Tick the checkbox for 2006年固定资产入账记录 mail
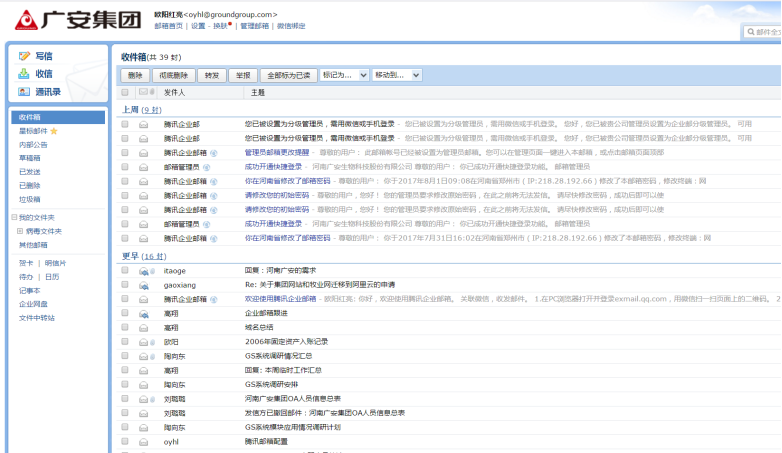782x453 pixels. tap(125, 342)
